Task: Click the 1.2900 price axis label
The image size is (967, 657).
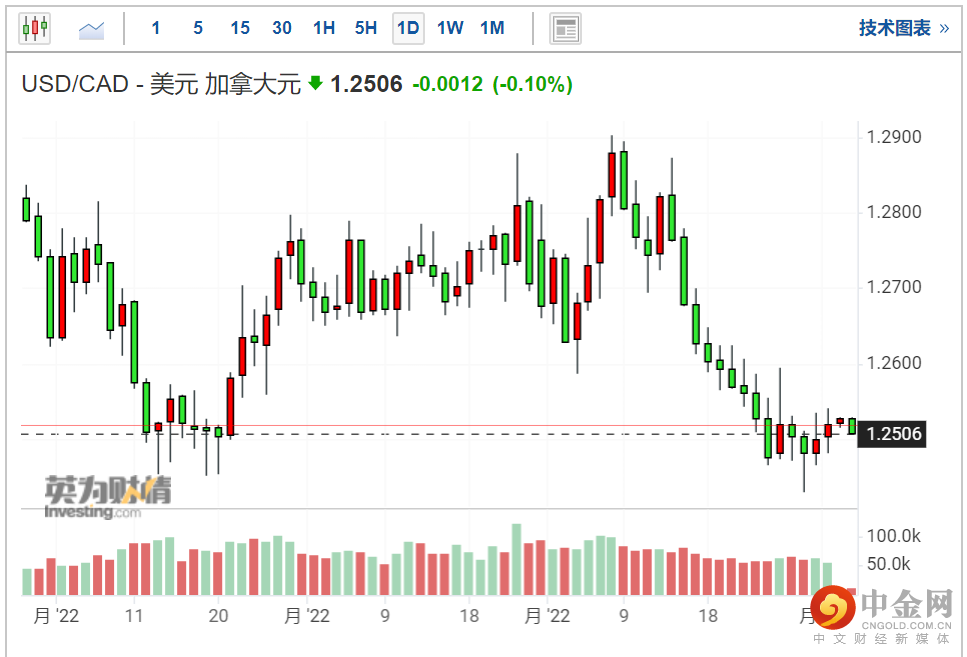Action: [894, 137]
